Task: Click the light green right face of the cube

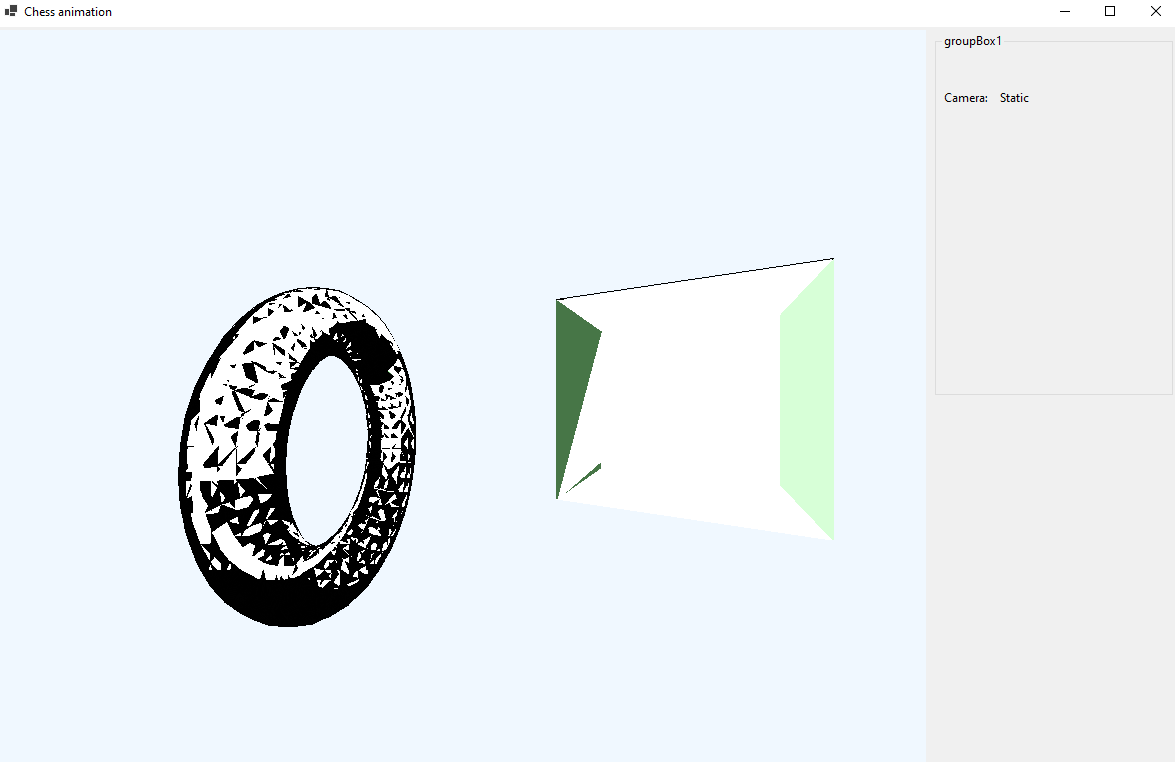Action: pyautogui.click(x=808, y=400)
